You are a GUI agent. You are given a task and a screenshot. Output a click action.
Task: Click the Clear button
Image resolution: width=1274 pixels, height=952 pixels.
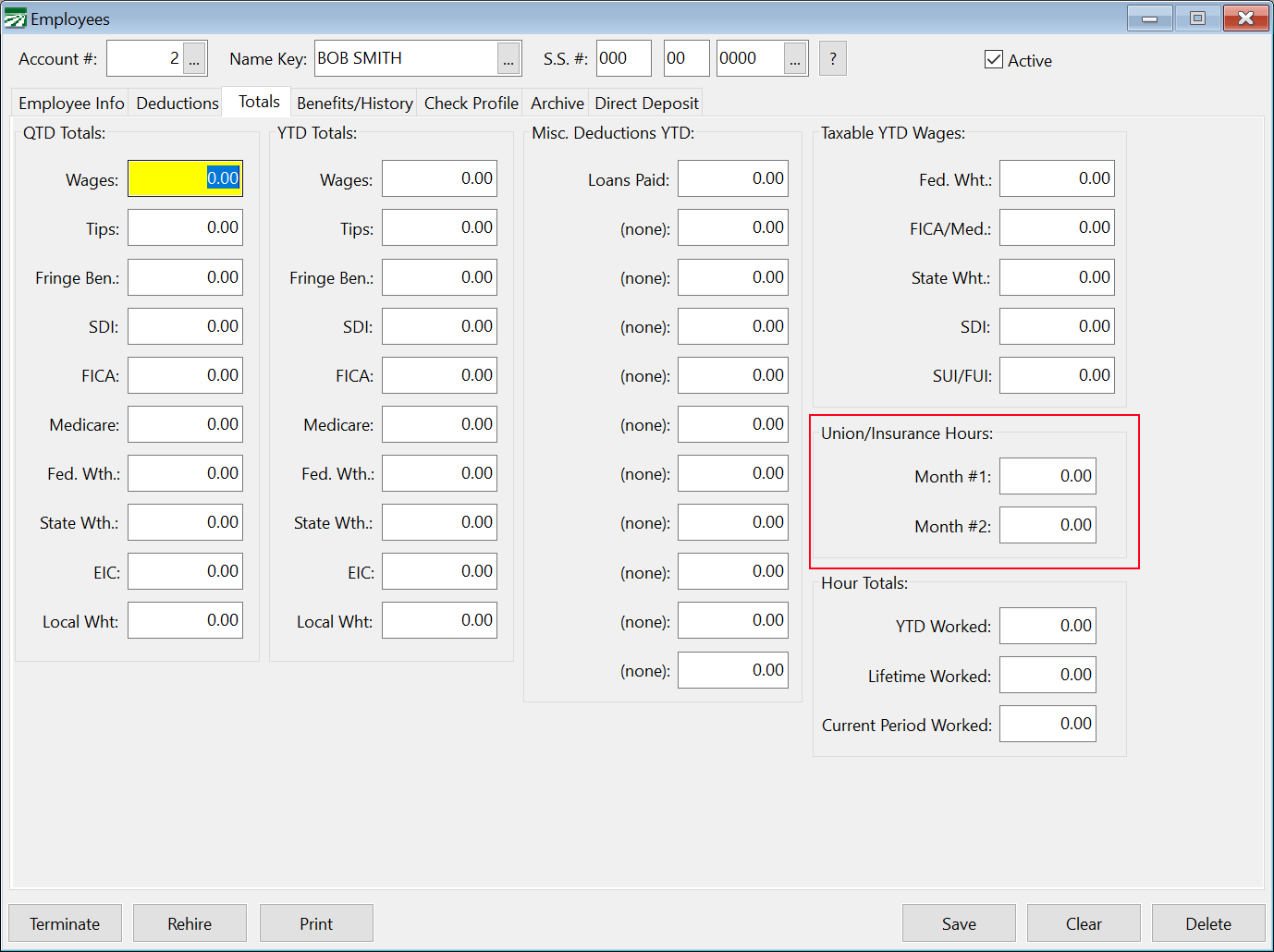(1084, 923)
